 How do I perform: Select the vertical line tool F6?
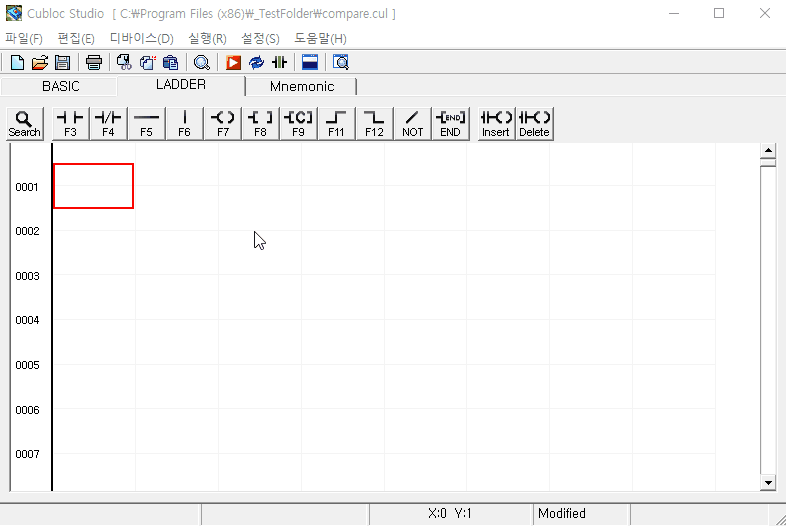184,123
